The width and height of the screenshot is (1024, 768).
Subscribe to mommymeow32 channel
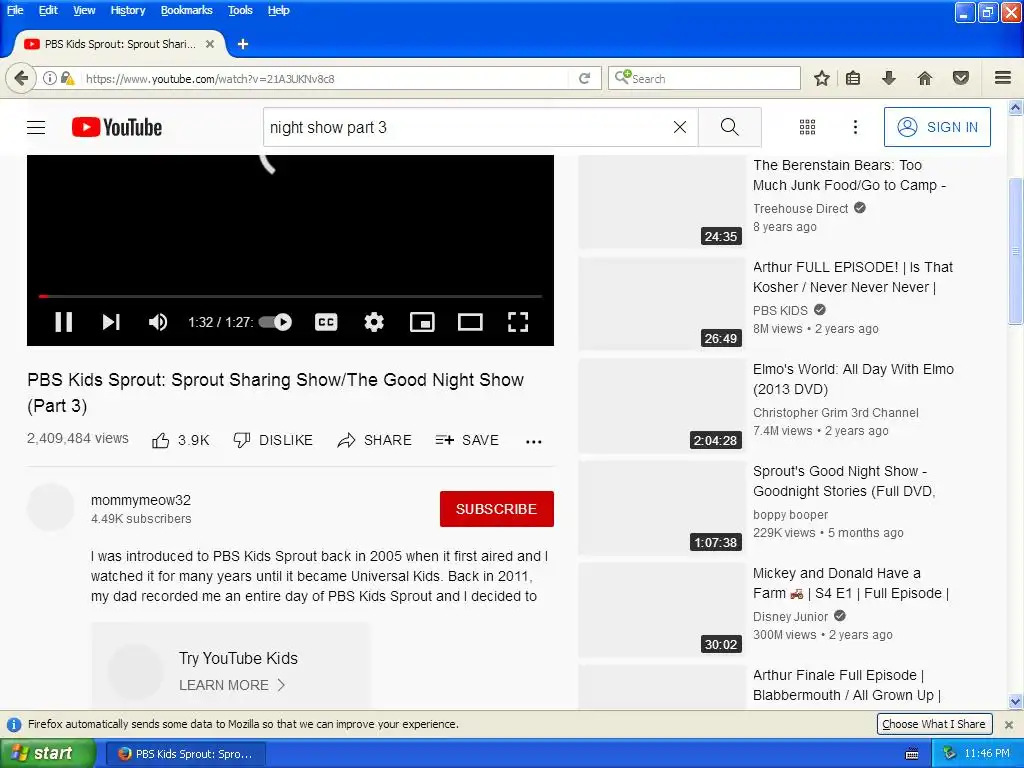[x=496, y=509]
